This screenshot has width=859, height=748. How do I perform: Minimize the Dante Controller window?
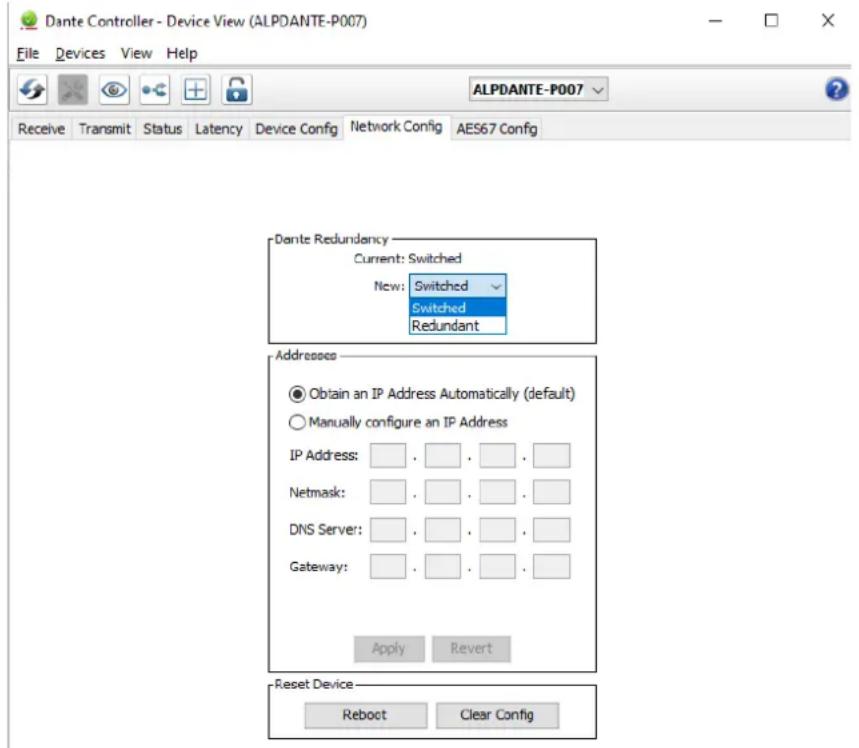pyautogui.click(x=715, y=21)
